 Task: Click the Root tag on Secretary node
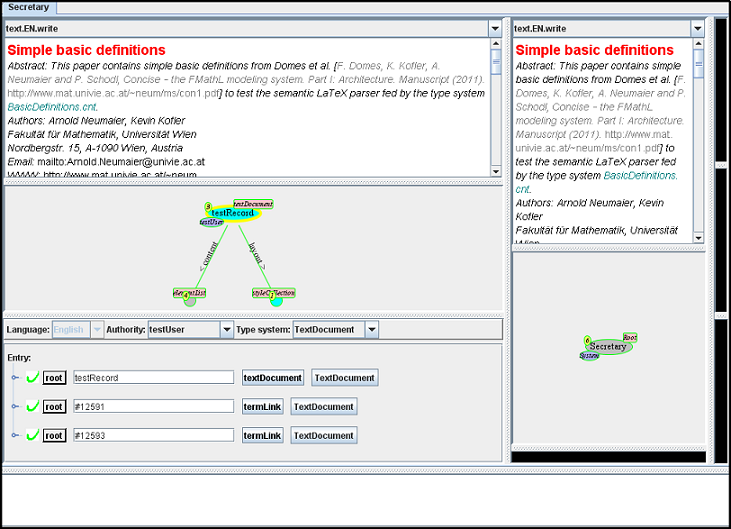pyautogui.click(x=630, y=337)
